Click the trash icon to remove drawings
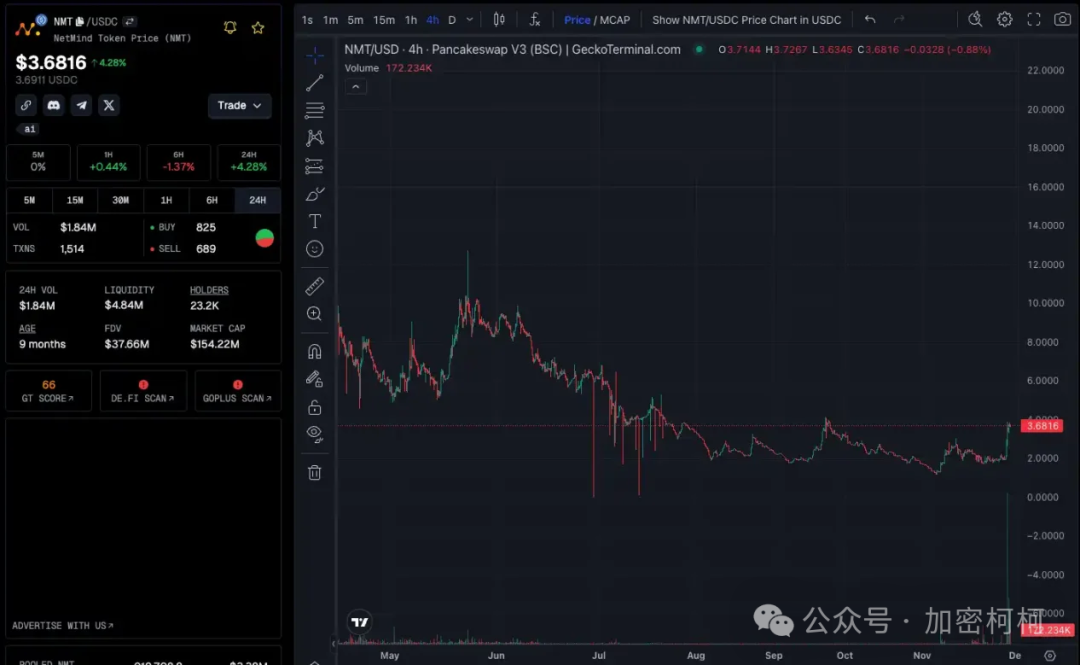This screenshot has width=1080, height=665. click(315, 472)
